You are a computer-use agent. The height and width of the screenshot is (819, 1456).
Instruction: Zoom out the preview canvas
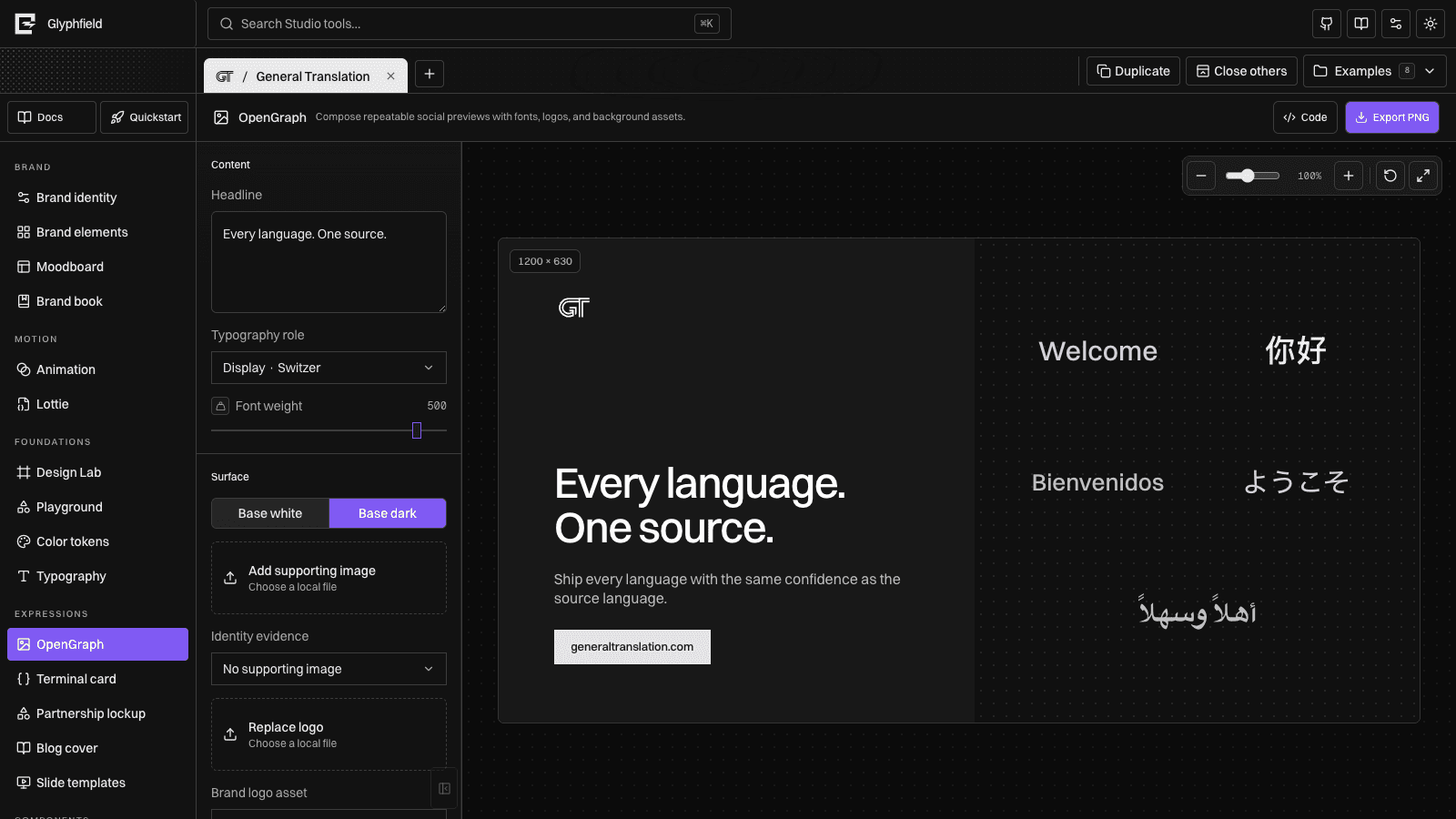[1201, 176]
